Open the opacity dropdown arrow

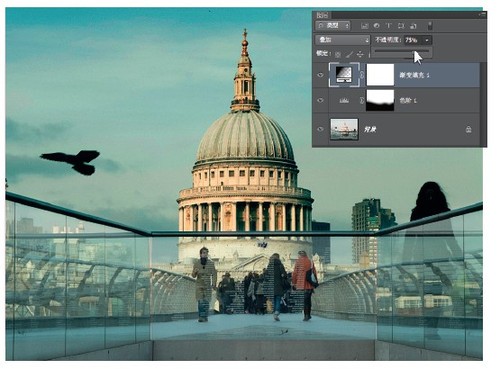[x=427, y=40]
